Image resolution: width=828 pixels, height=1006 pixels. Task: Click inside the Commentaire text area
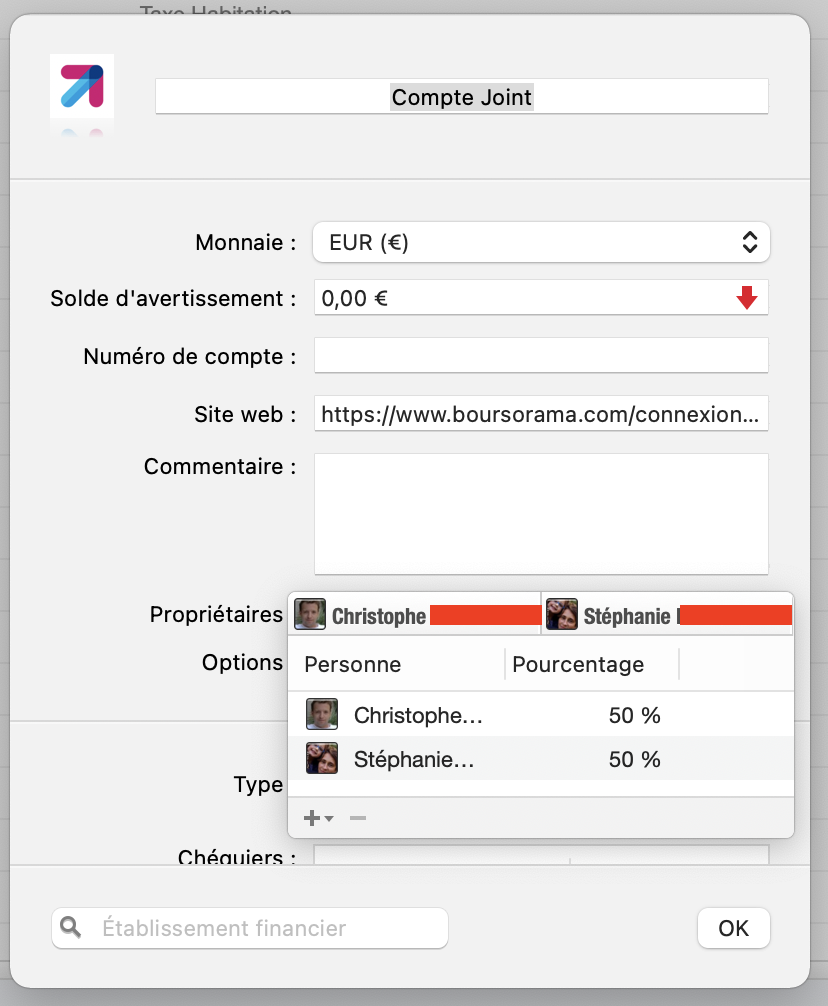541,514
